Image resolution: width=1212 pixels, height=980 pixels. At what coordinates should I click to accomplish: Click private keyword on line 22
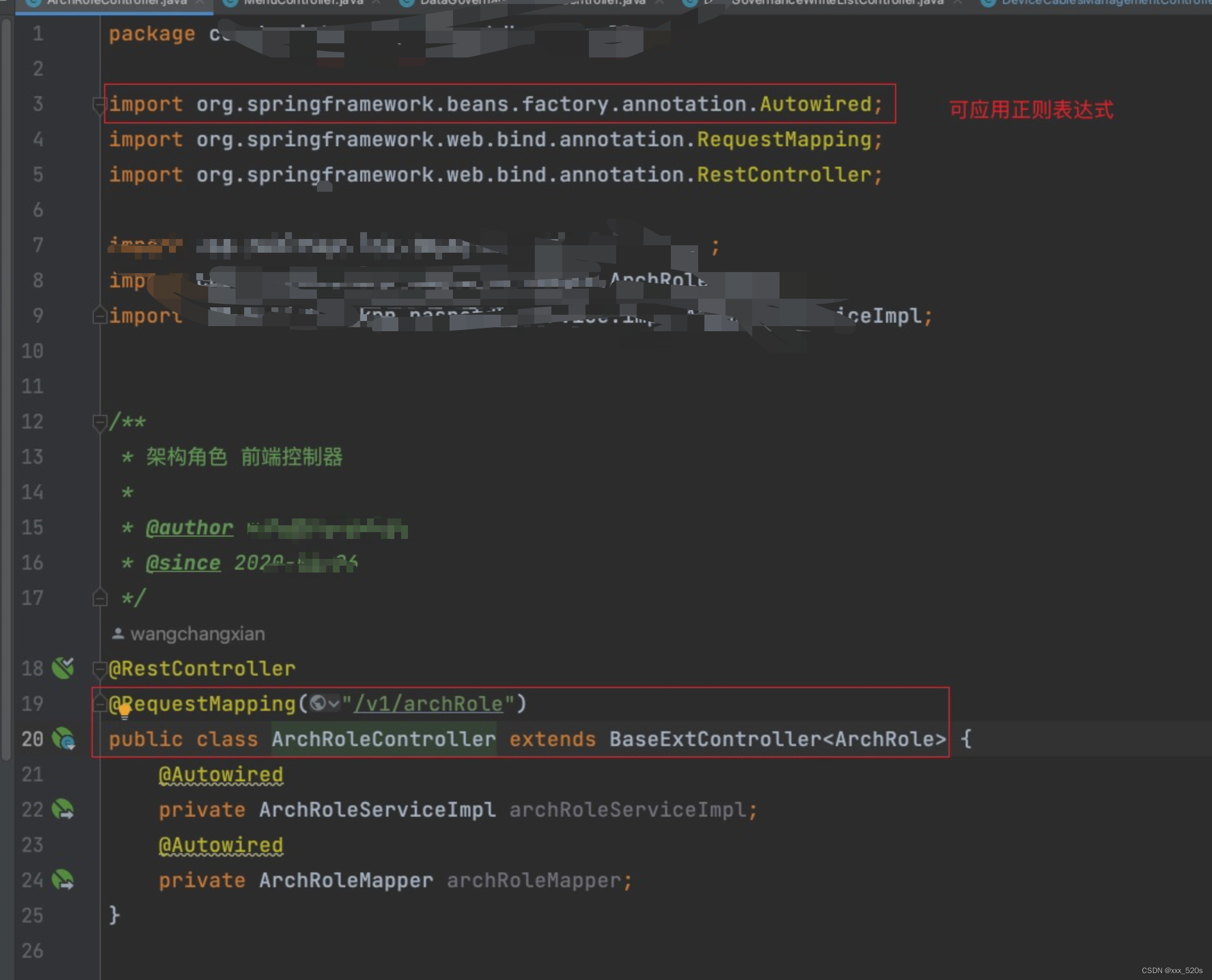202,810
